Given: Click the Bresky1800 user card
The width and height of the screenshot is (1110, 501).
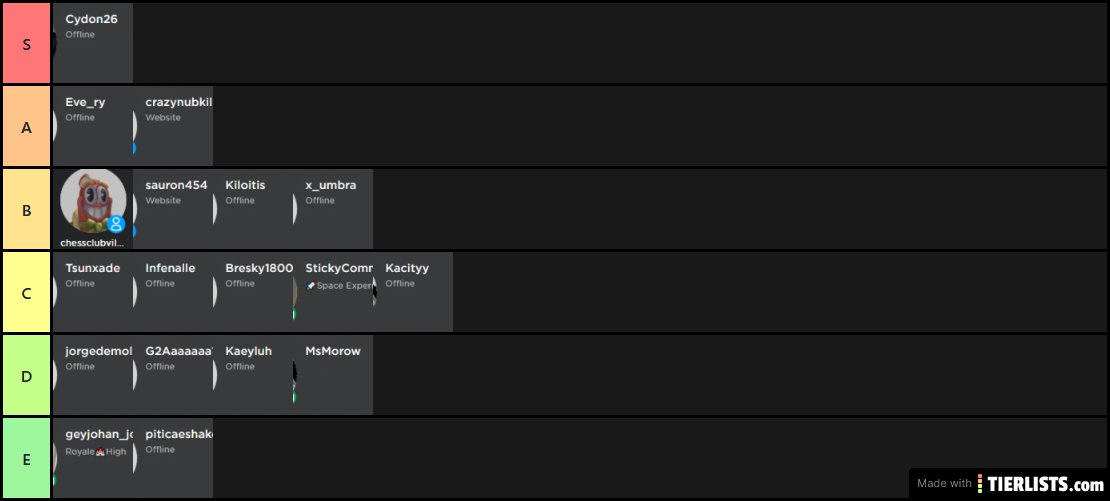Looking at the screenshot, I should [x=253, y=292].
